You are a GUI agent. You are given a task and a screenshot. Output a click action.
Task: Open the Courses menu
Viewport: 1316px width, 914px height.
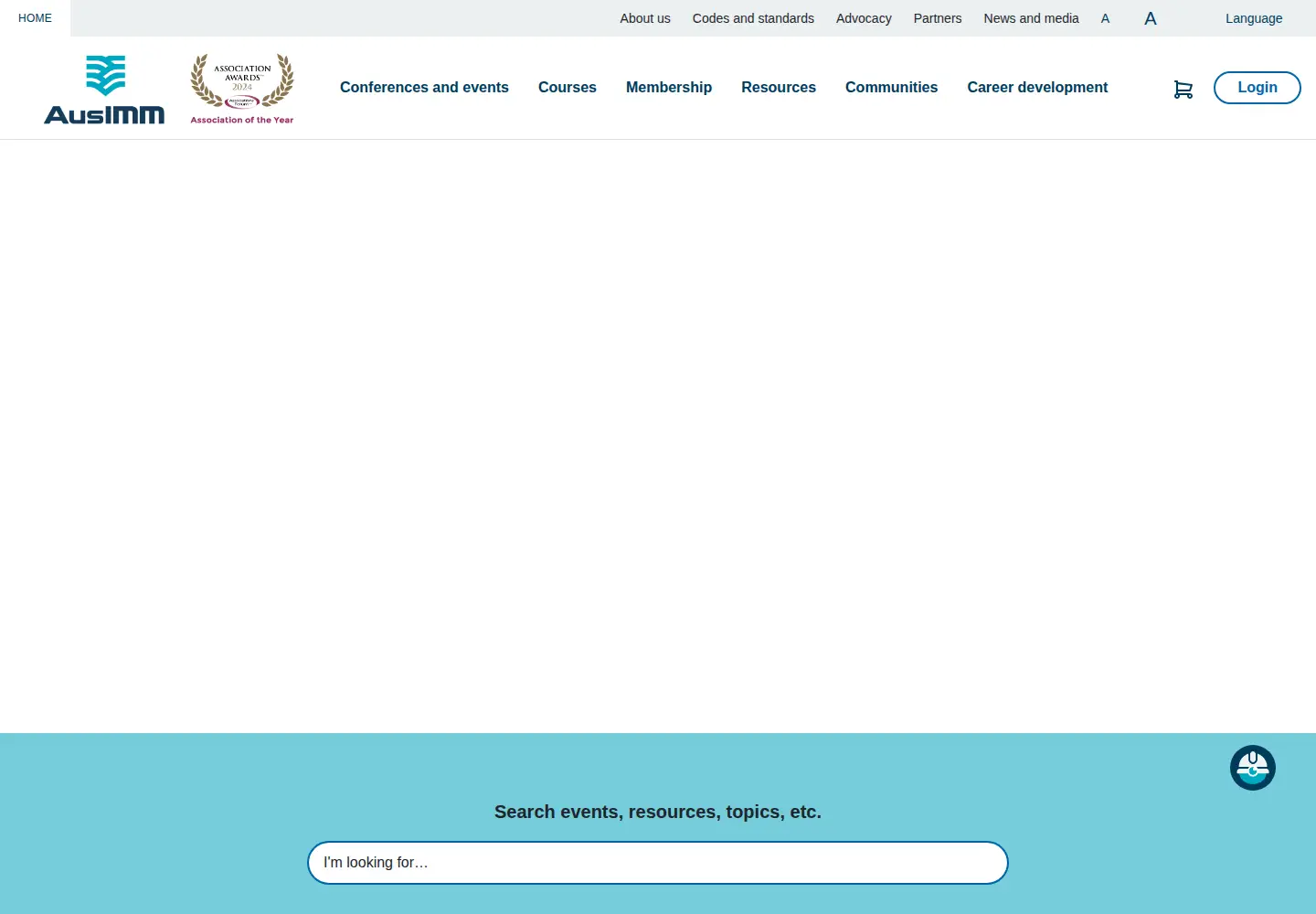click(x=568, y=88)
